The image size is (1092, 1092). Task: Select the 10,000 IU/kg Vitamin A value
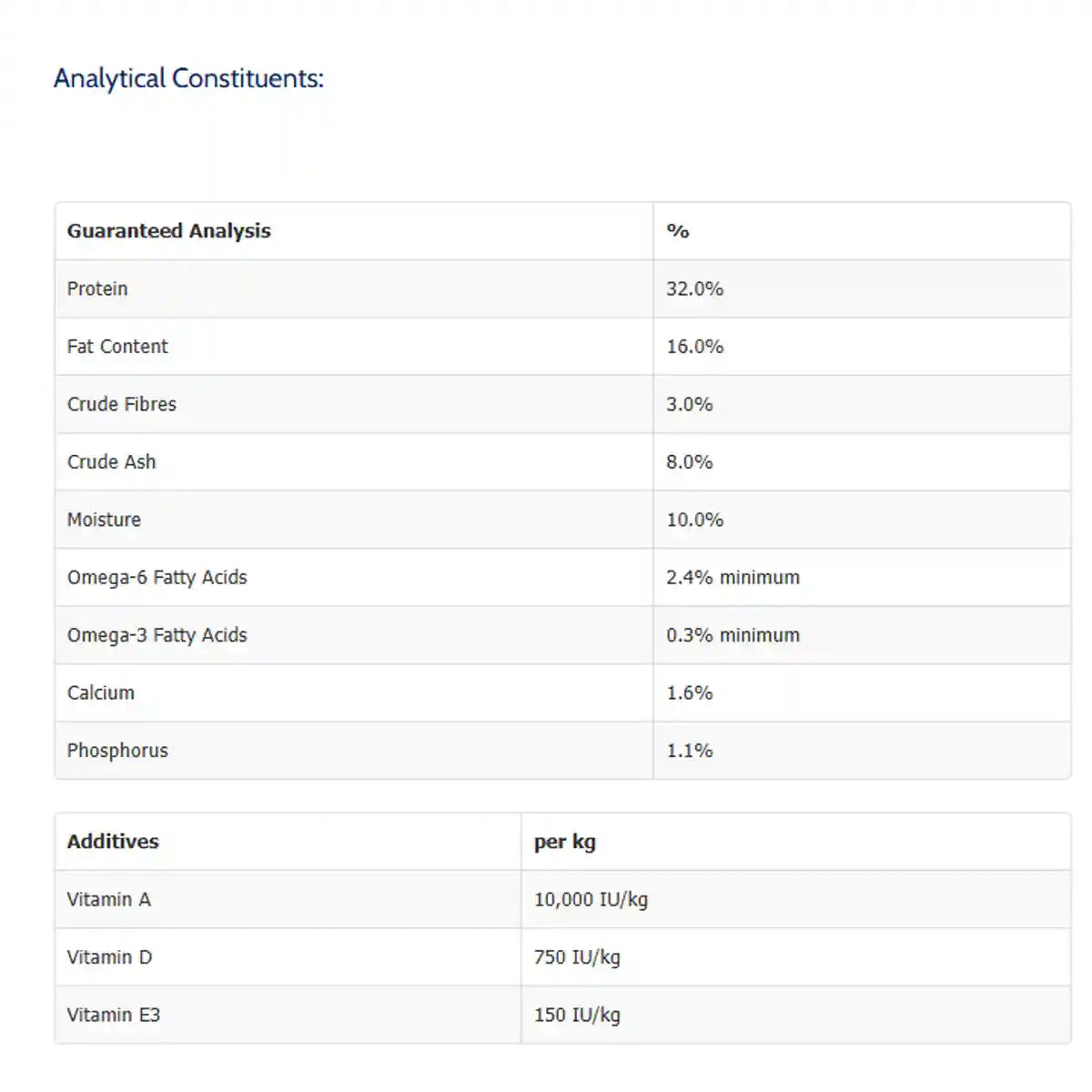(591, 900)
